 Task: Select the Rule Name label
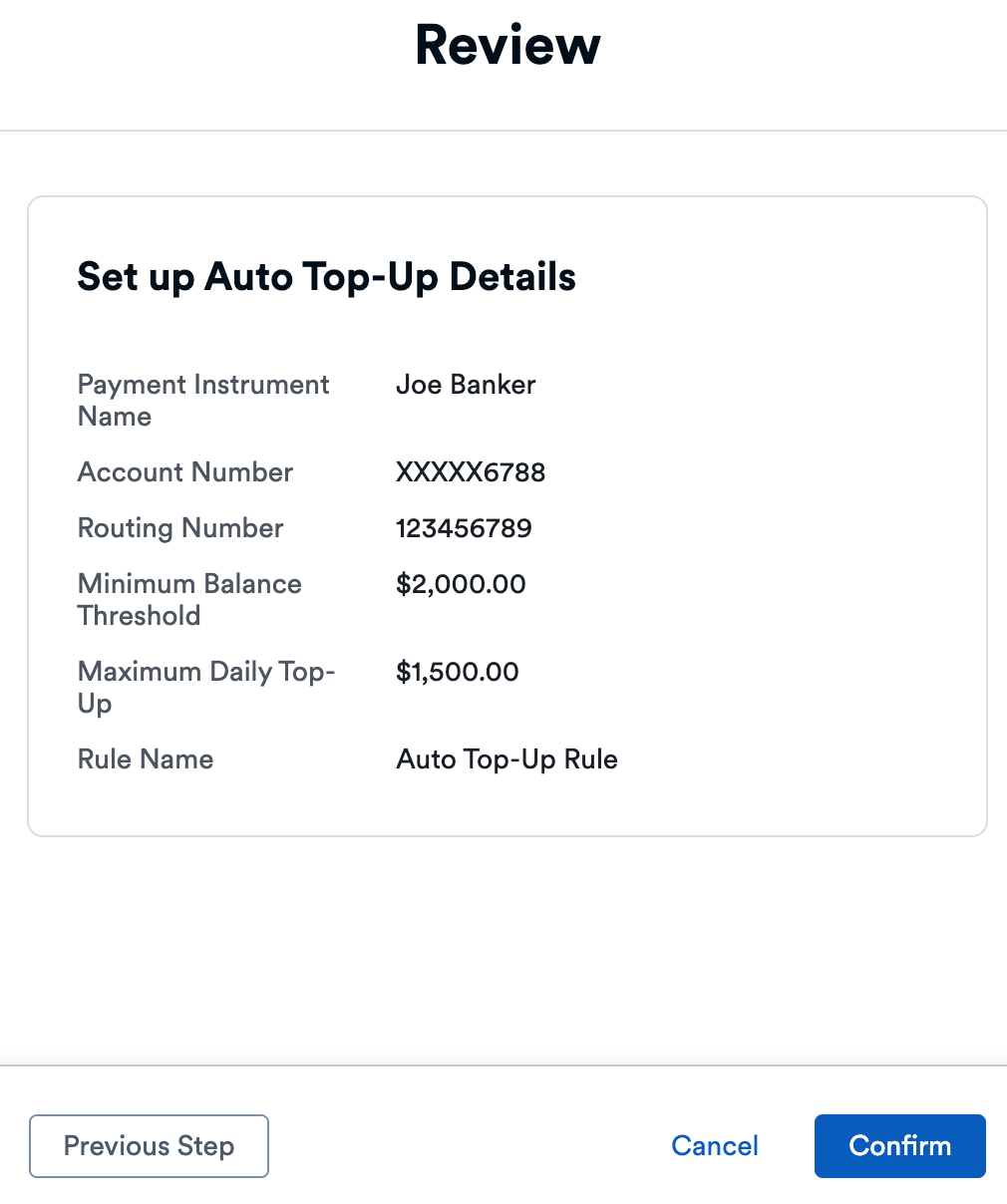click(145, 759)
